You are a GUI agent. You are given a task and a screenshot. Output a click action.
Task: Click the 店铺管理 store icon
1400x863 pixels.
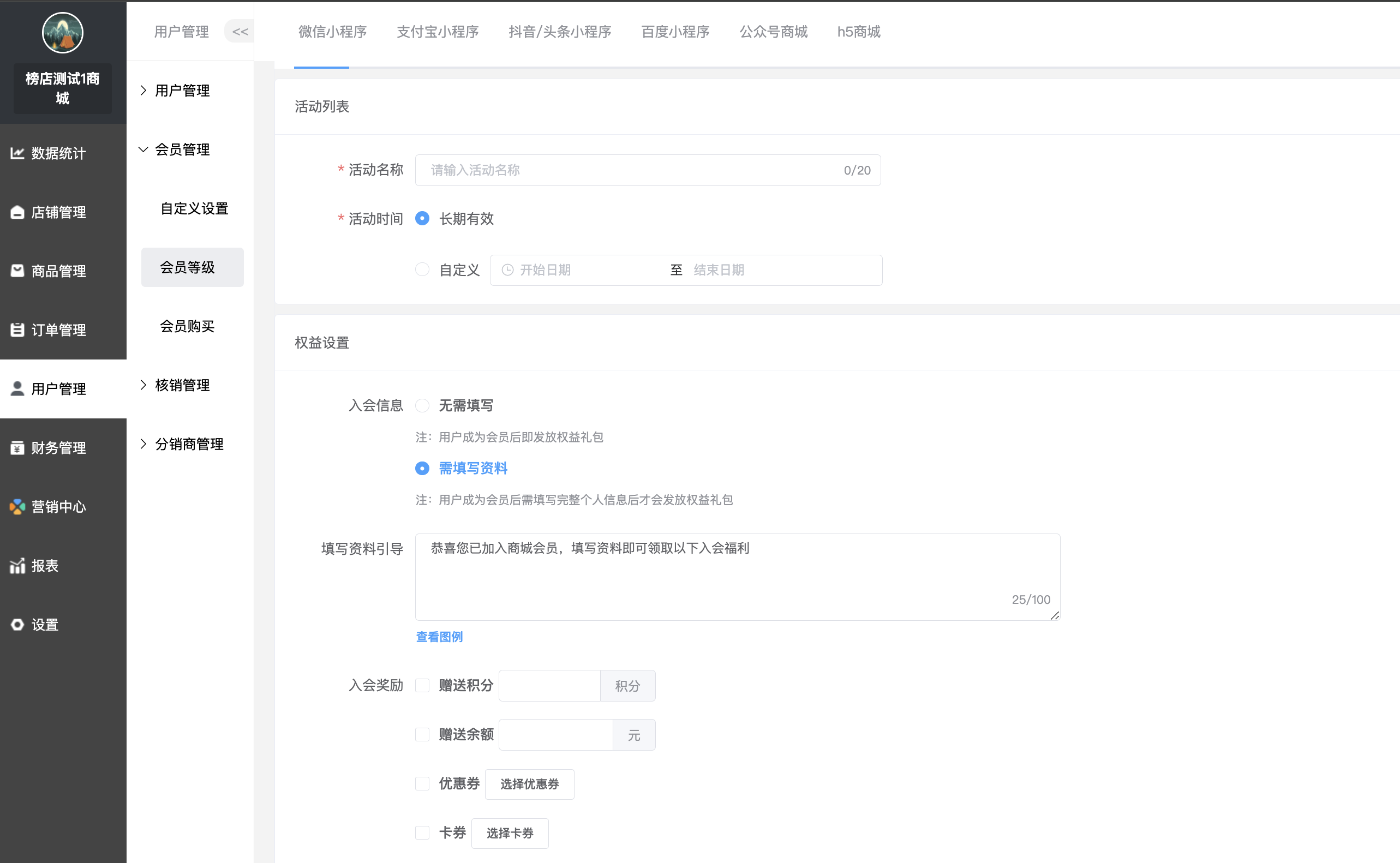coord(17,212)
